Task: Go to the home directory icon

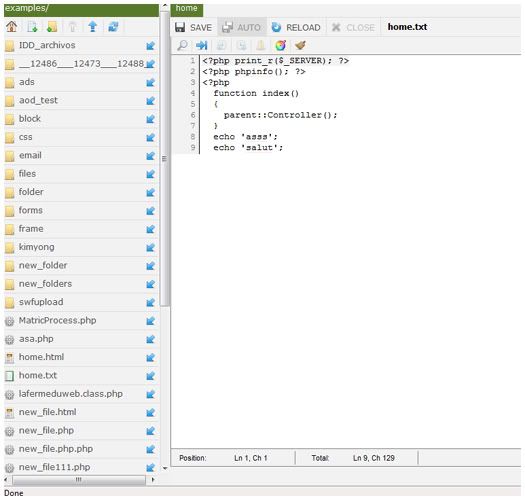Action: click(x=12, y=26)
